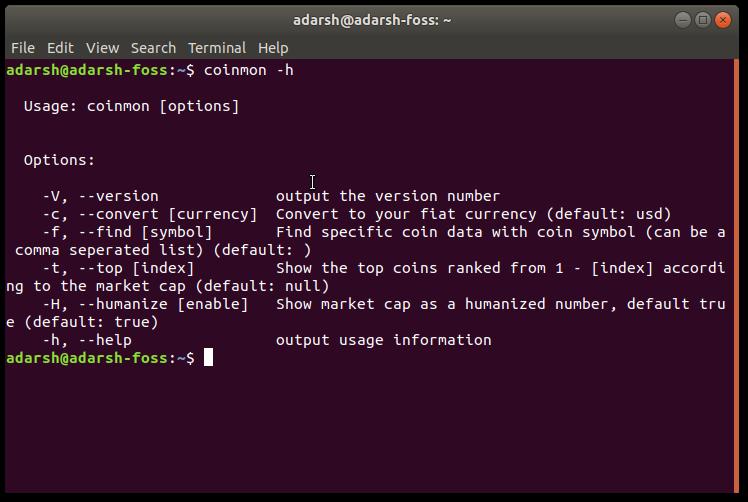Click the '--convert [currency]' option text
The image size is (748, 502).
(168, 214)
